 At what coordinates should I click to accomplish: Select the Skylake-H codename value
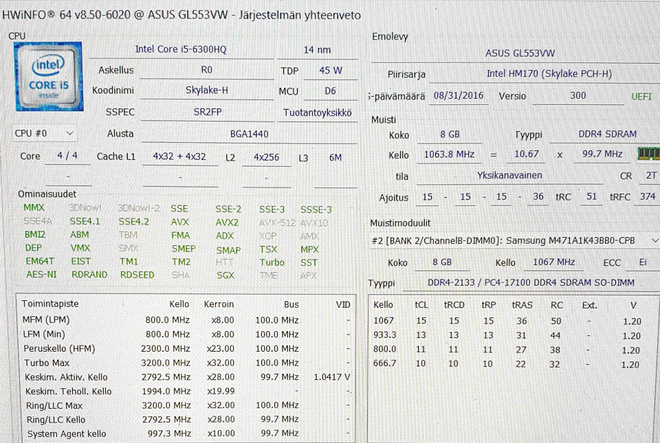[207, 90]
